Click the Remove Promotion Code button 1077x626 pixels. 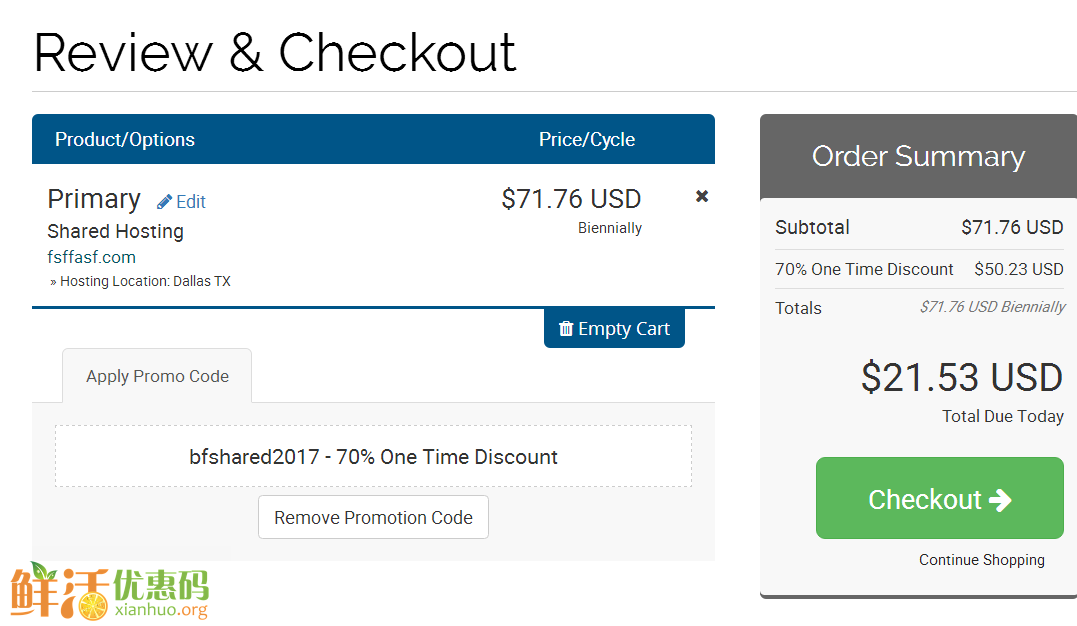pos(373,517)
